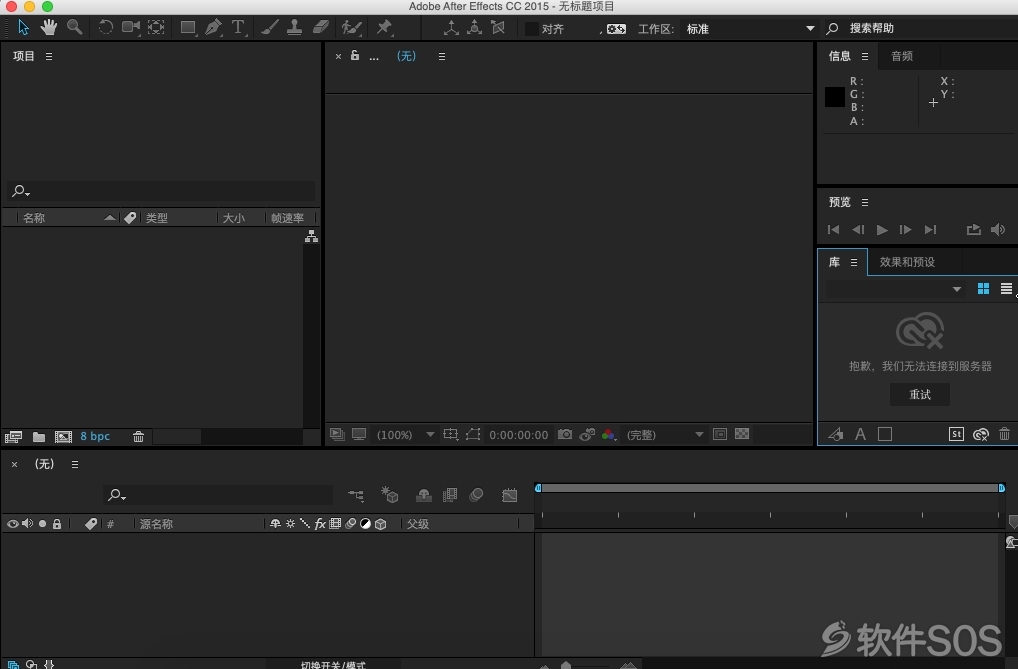Toggle the 名称 column sort arrow
Viewport: 1018px width, 669px height.
(110, 218)
